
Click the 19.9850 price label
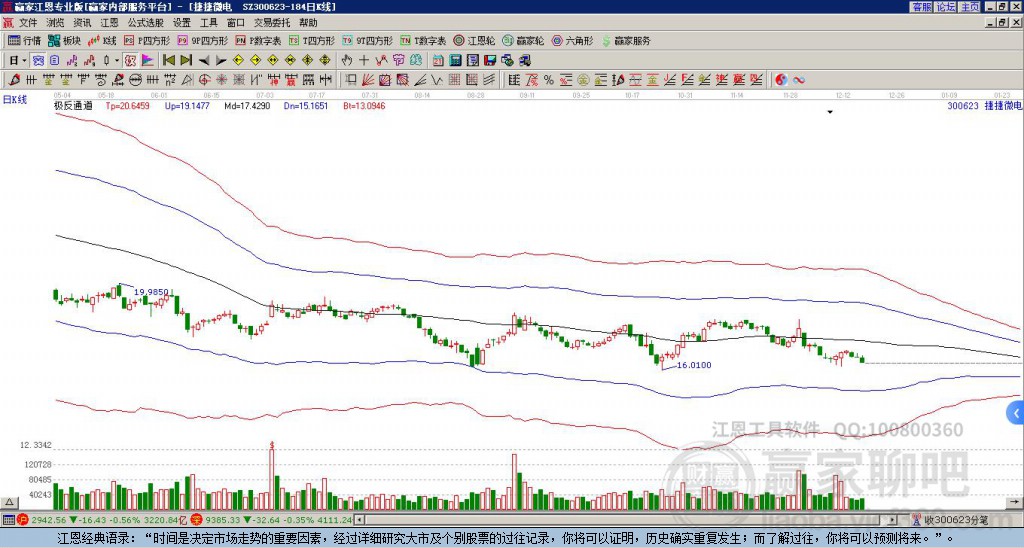tap(151, 292)
